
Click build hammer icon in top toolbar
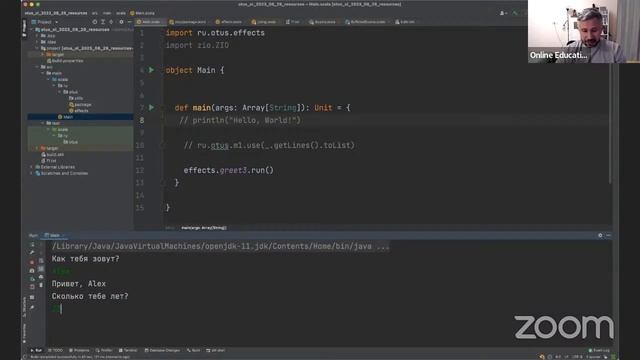[x=515, y=13]
